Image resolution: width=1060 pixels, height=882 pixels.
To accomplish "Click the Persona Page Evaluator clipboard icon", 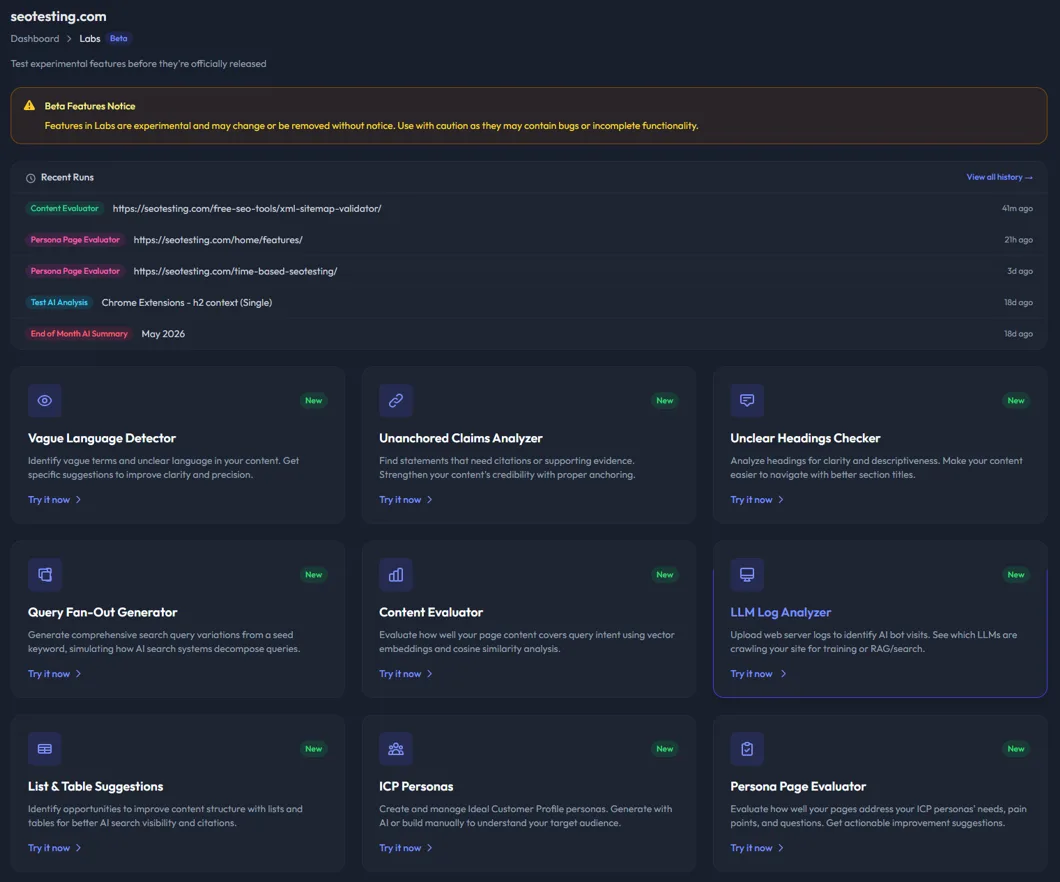I will (x=747, y=749).
